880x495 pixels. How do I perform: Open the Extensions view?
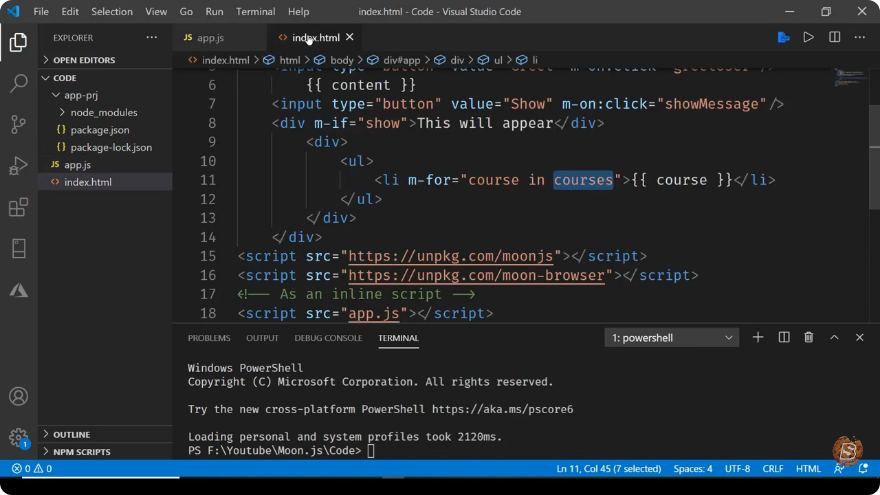[x=19, y=207]
